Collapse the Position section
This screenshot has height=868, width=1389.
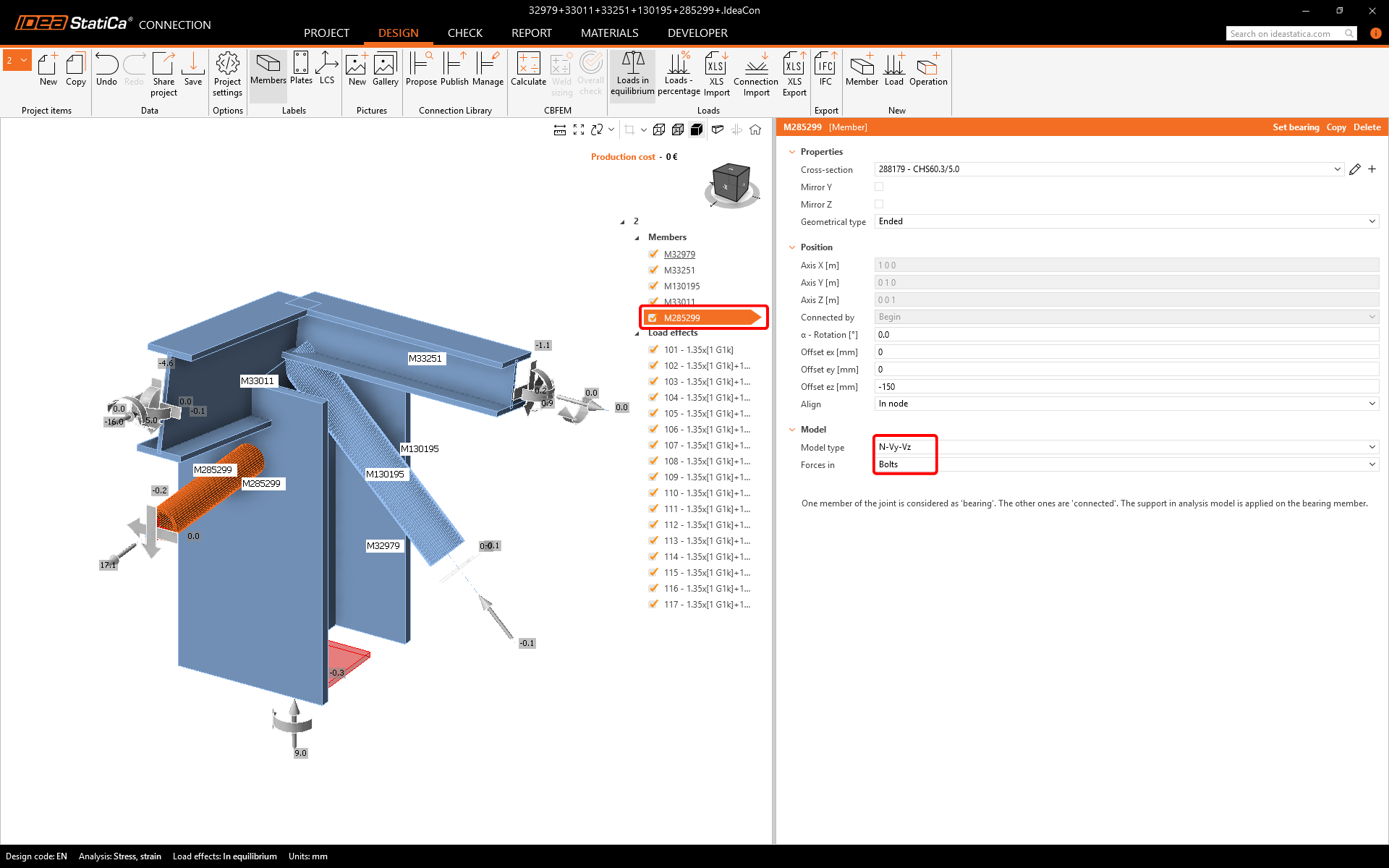click(x=792, y=247)
